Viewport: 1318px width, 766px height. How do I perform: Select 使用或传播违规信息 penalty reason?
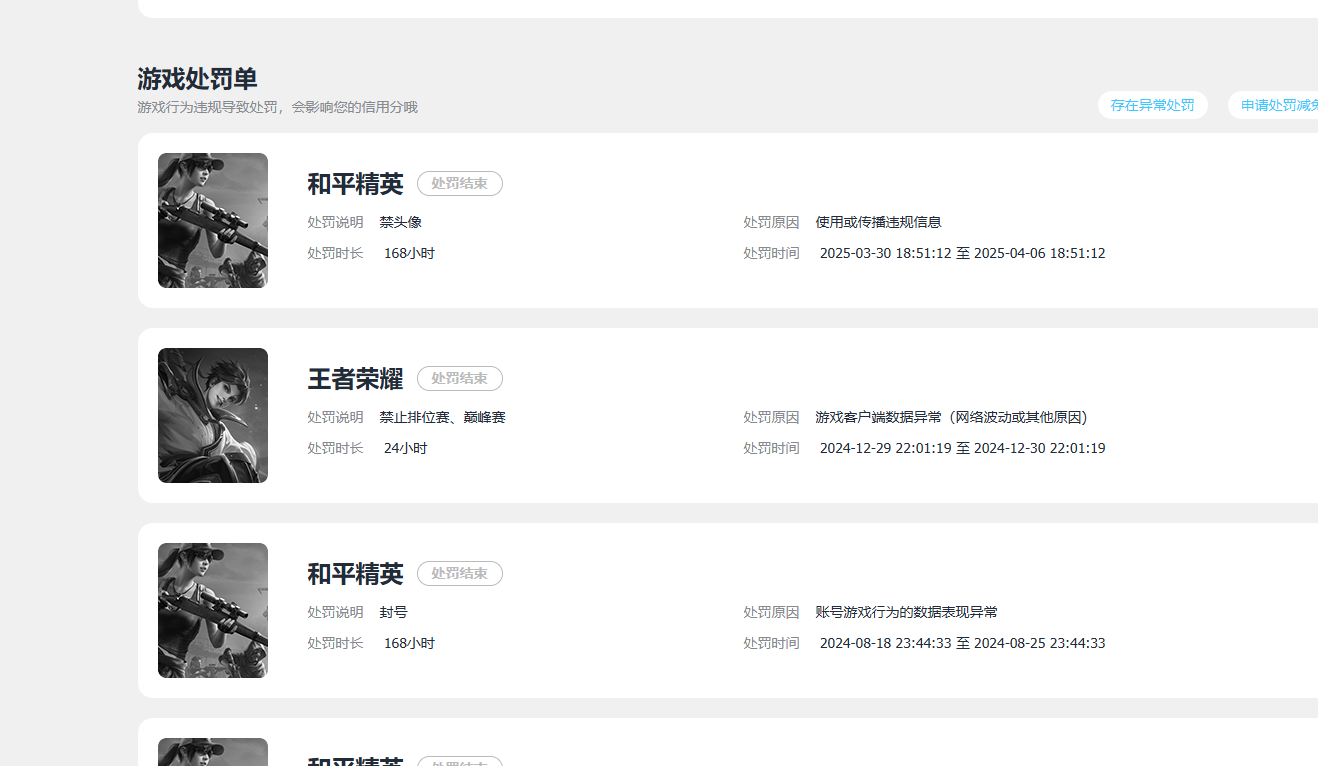point(879,222)
